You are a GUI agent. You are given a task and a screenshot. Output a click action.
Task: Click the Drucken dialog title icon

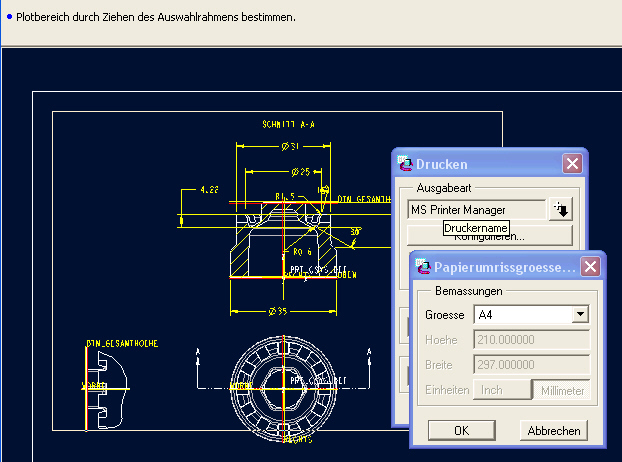pos(406,164)
